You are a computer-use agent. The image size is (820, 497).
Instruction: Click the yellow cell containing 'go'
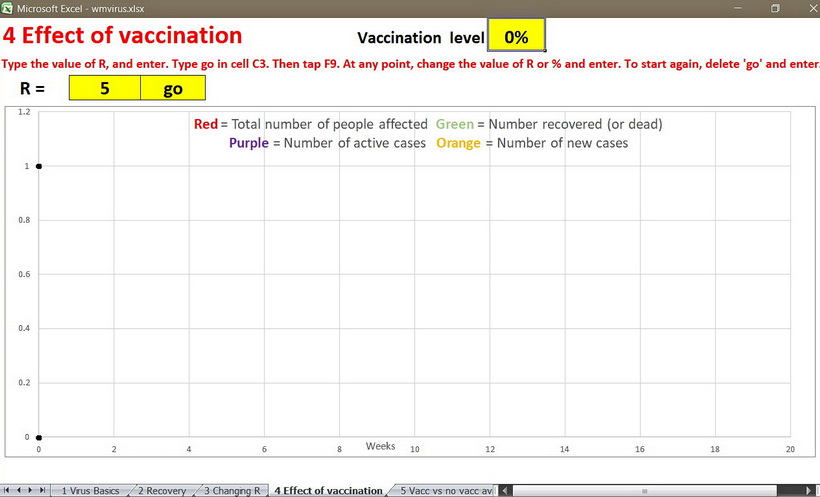click(x=172, y=88)
